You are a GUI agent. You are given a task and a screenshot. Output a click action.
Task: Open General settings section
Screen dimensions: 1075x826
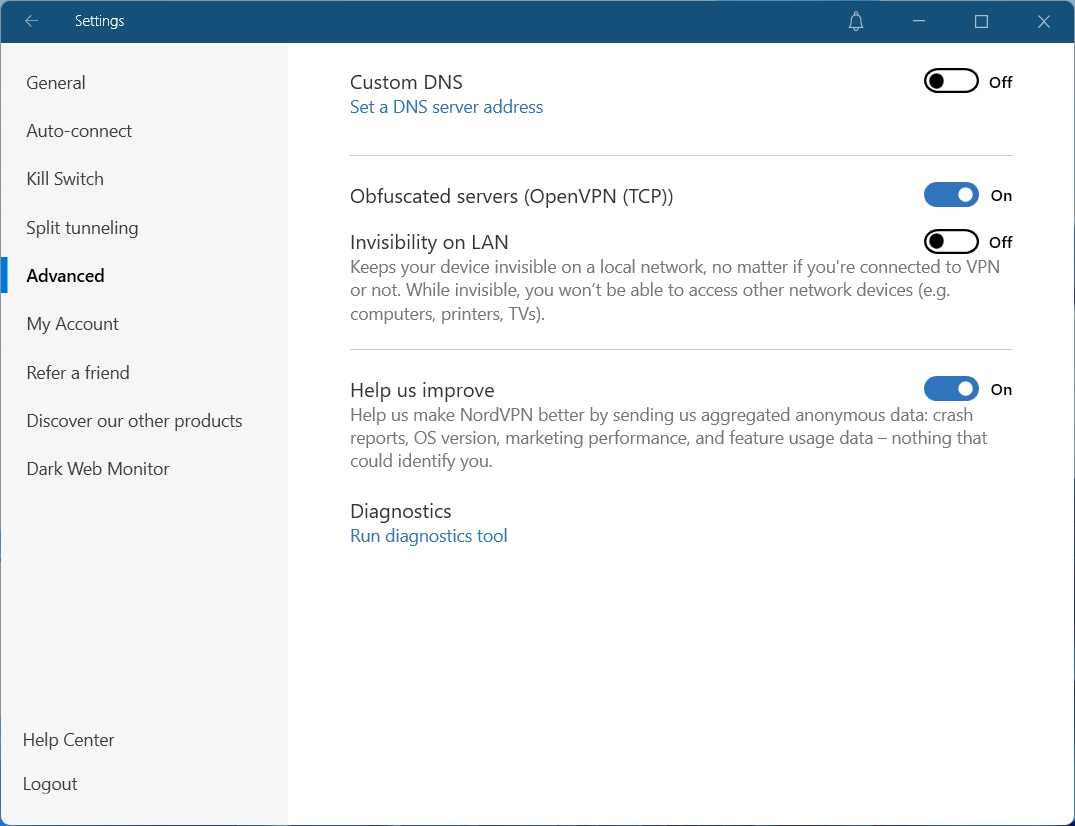56,83
